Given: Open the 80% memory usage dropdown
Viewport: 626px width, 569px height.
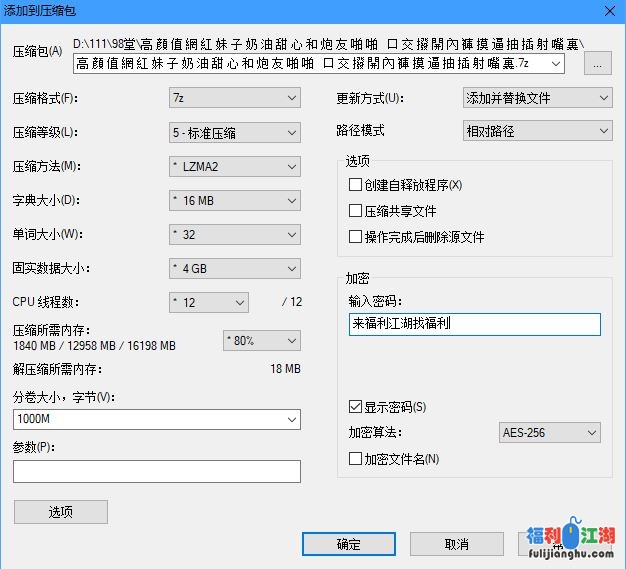Looking at the screenshot, I should click(261, 340).
